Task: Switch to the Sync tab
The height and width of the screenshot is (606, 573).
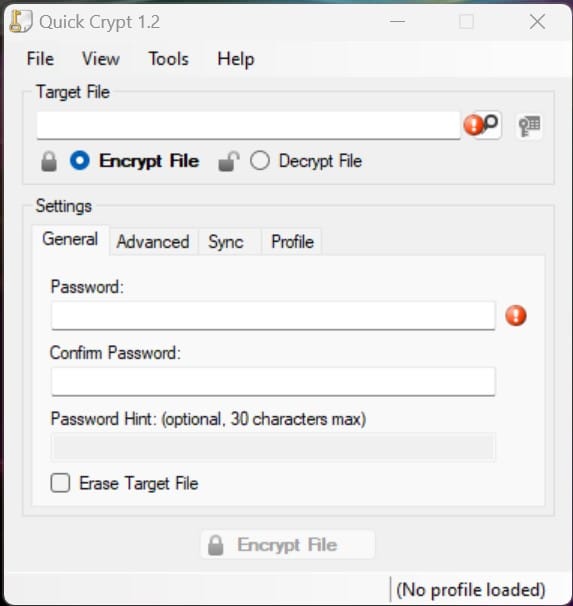Action: point(226,242)
